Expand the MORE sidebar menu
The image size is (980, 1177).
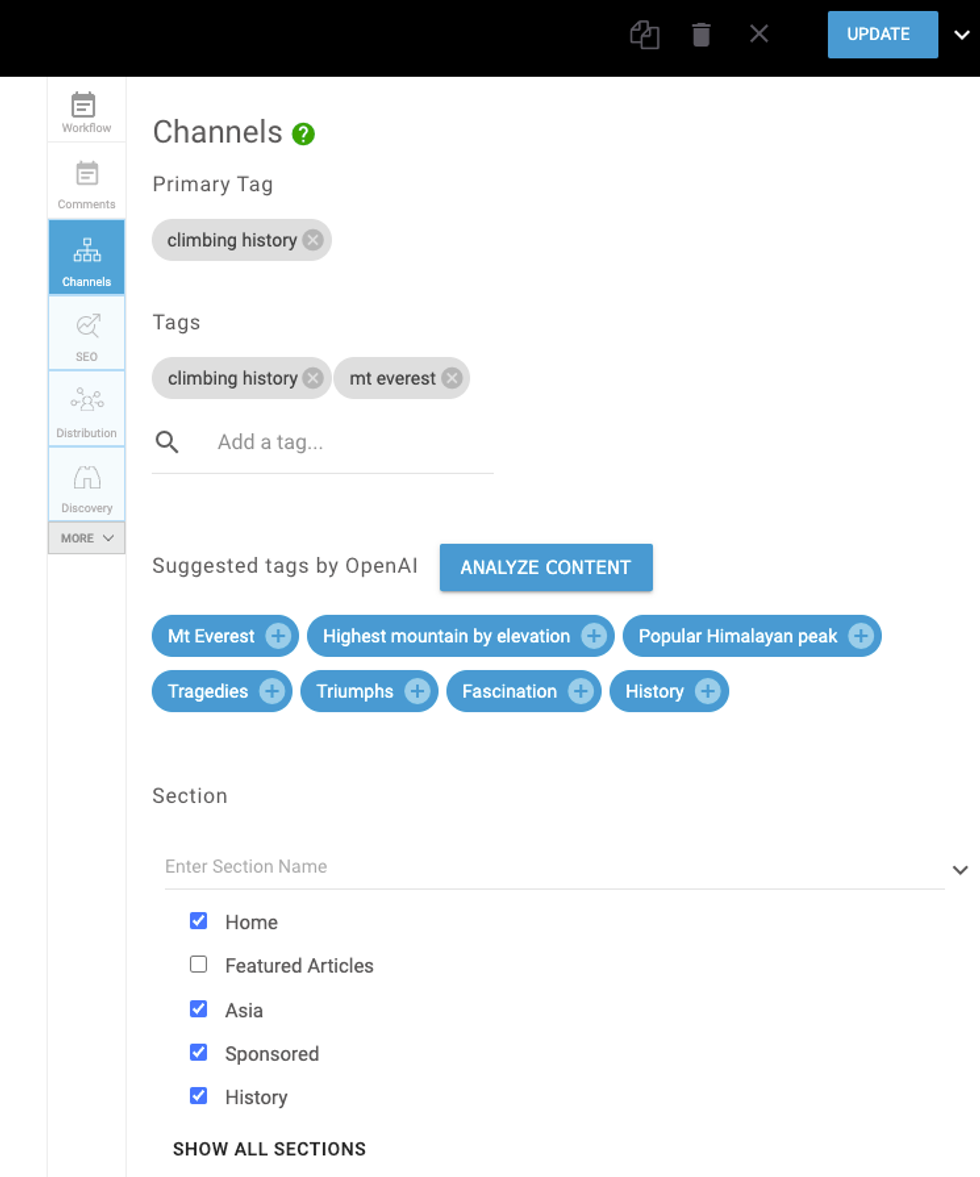(87, 538)
